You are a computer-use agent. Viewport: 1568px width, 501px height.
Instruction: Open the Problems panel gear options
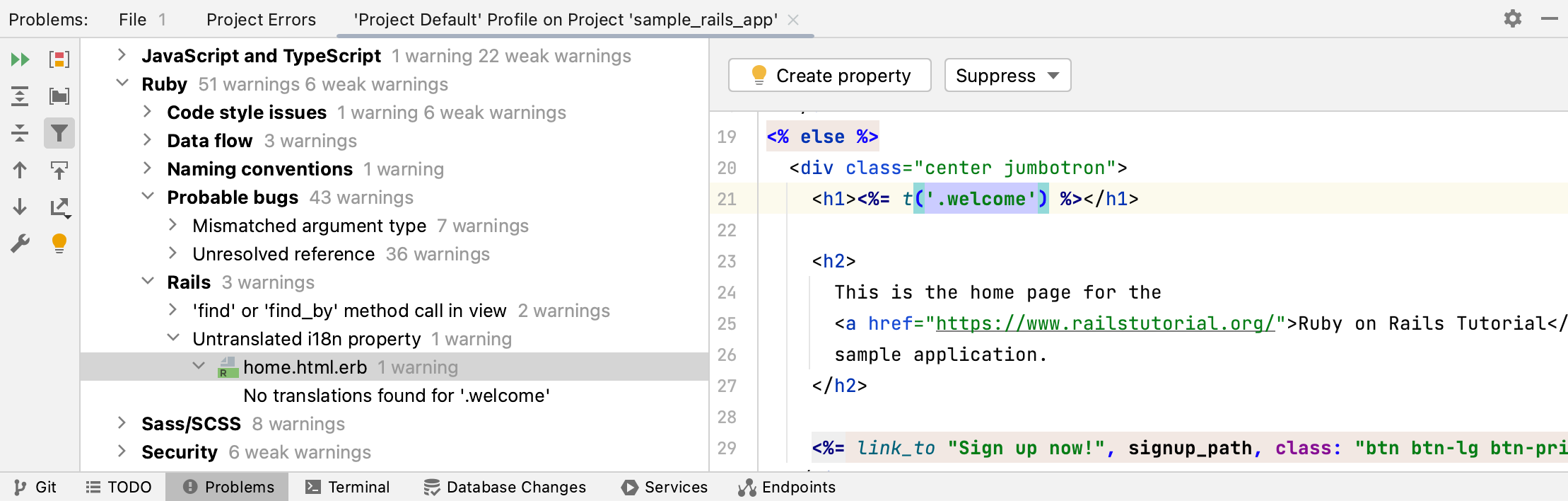[1512, 19]
